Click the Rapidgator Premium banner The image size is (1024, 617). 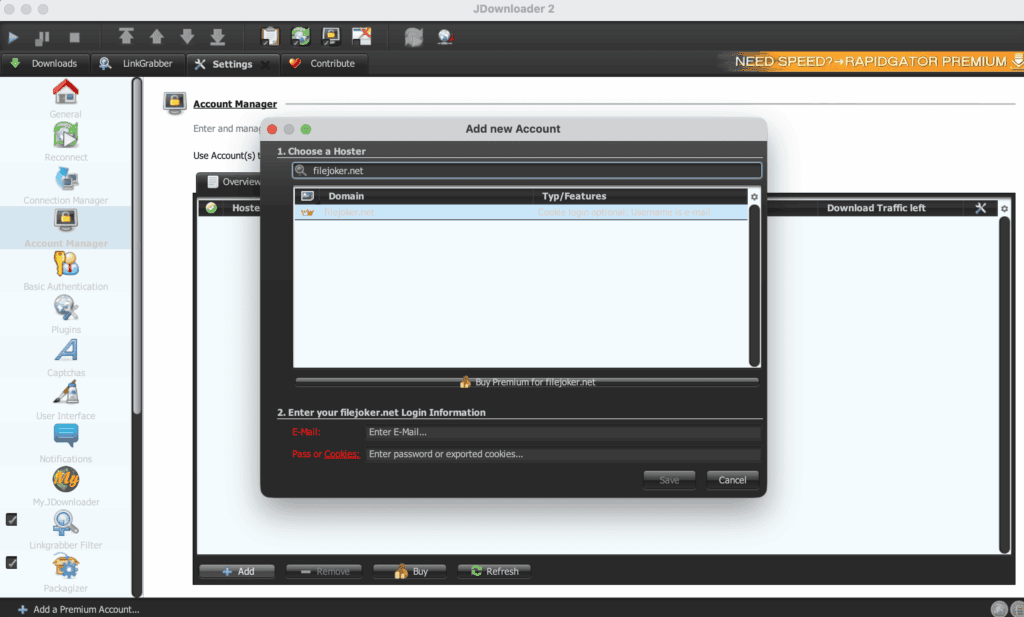pyautogui.click(x=871, y=61)
